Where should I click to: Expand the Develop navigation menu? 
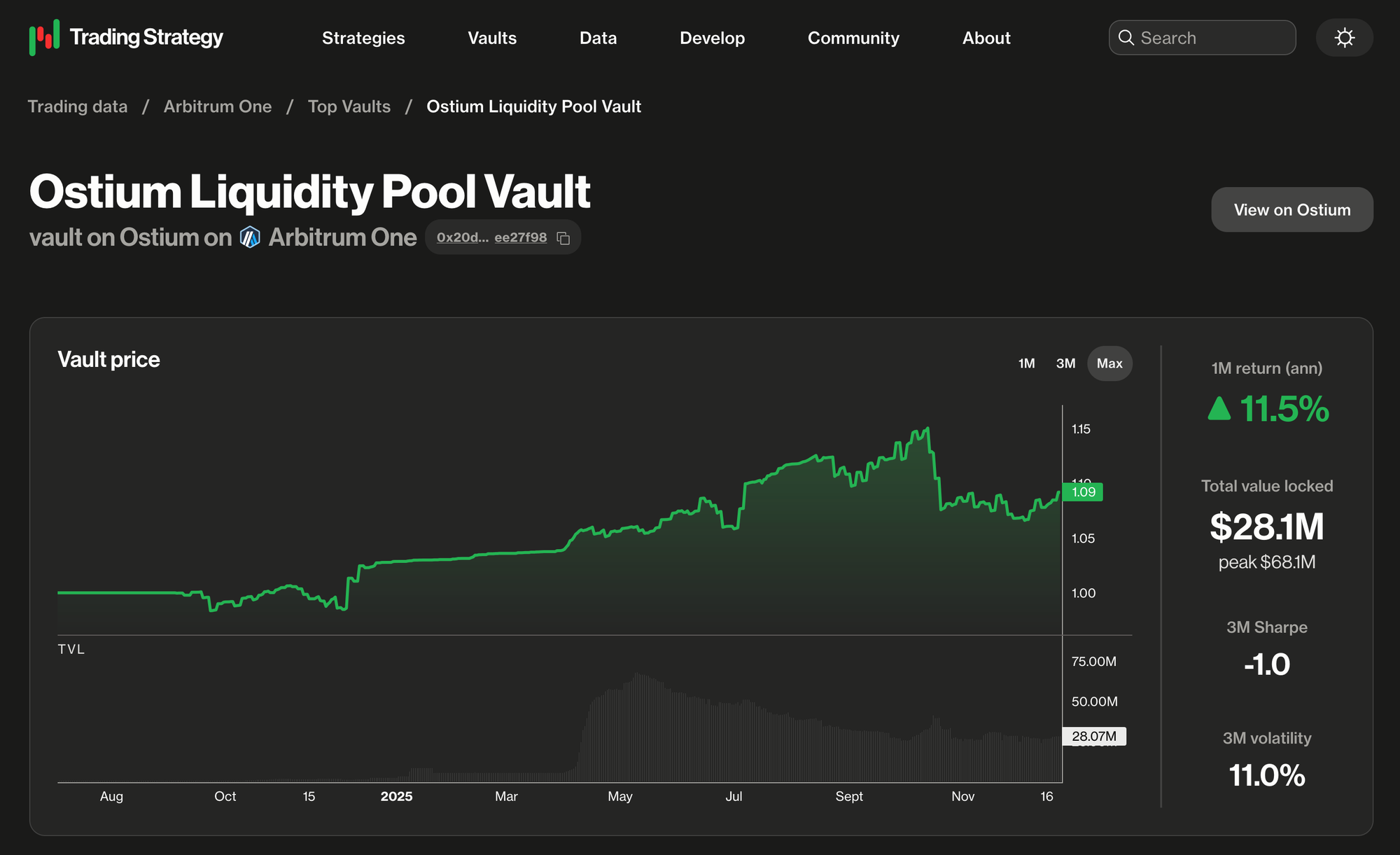click(712, 38)
